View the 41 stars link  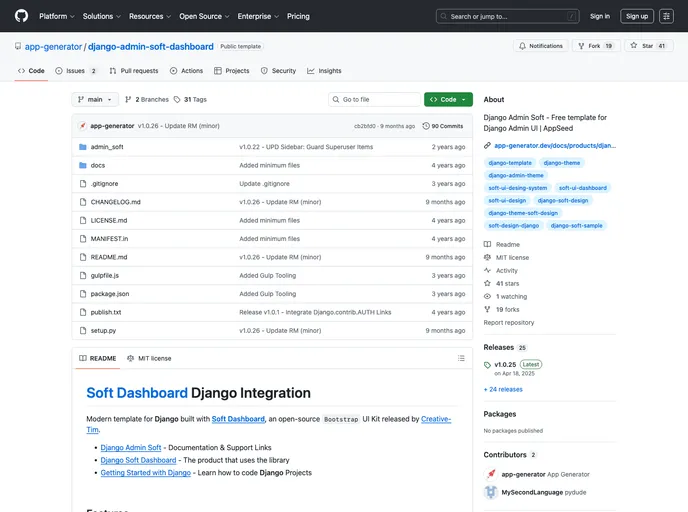[502, 283]
